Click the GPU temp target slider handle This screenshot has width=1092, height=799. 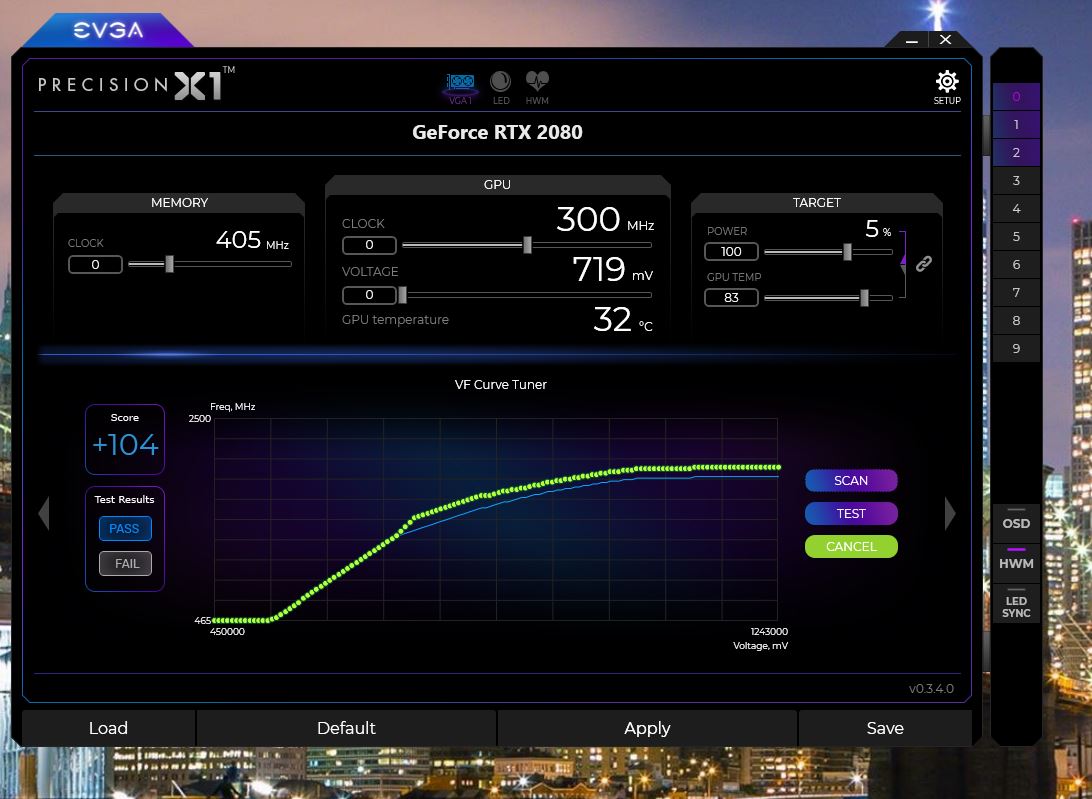pyautogui.click(x=864, y=297)
